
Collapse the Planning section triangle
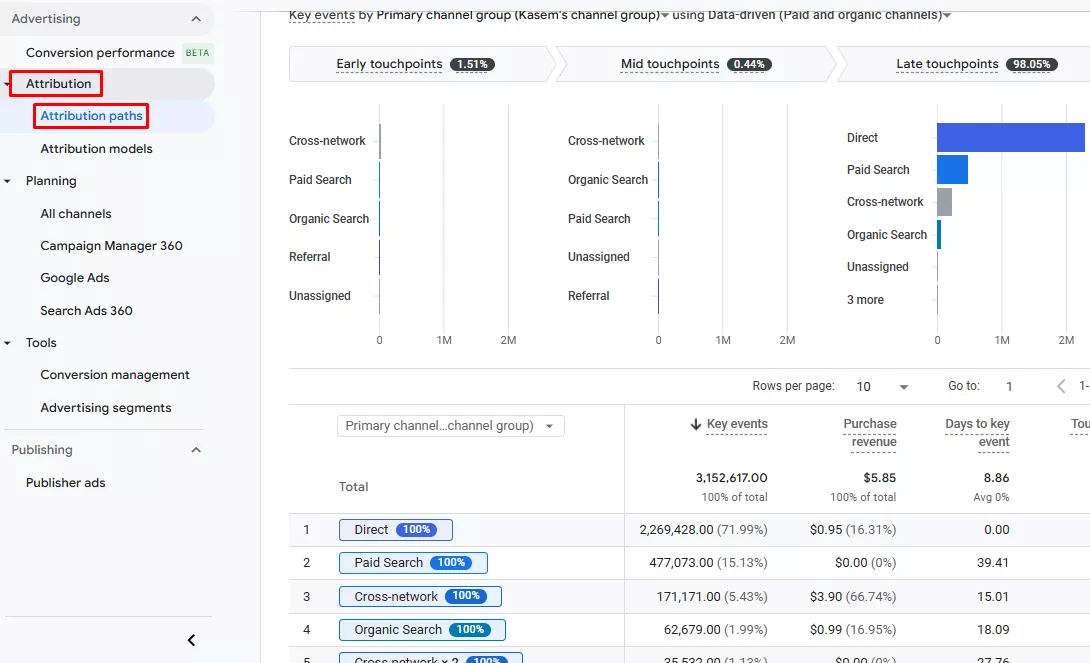click(8, 182)
